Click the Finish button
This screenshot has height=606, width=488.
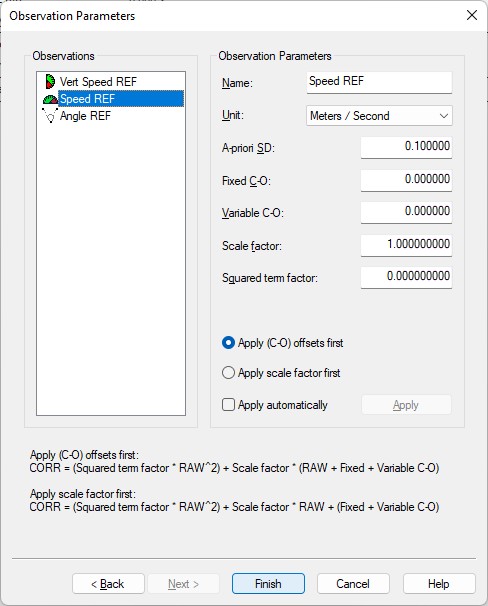click(268, 584)
